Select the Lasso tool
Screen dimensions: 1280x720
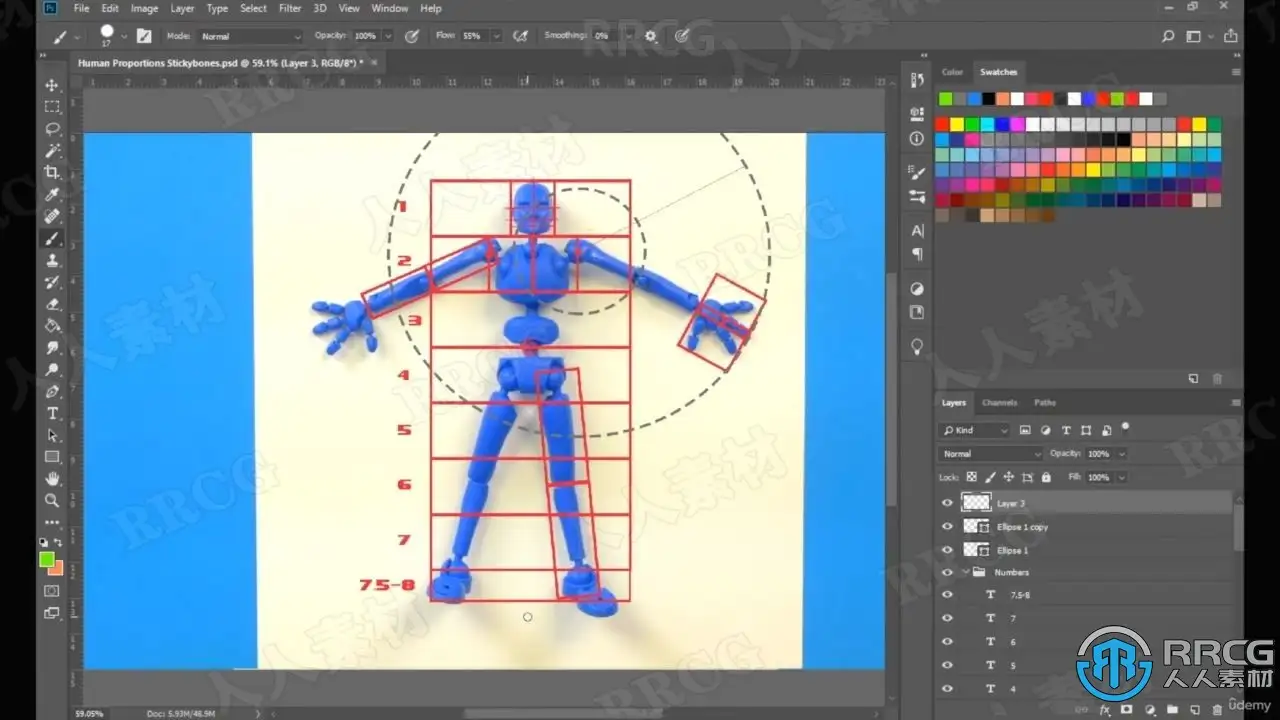tap(52, 129)
